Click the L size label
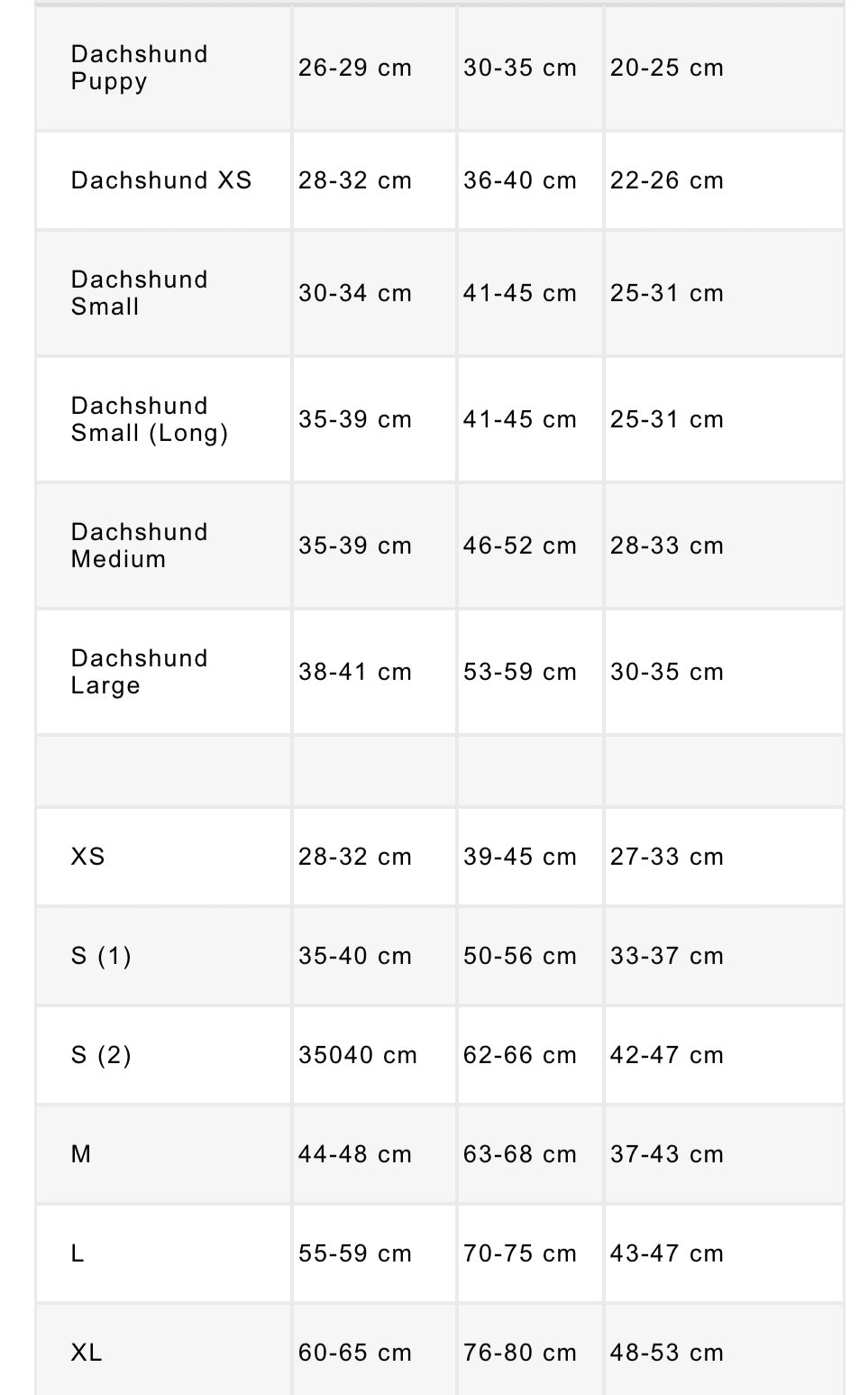The image size is (868, 1395). click(x=78, y=1253)
